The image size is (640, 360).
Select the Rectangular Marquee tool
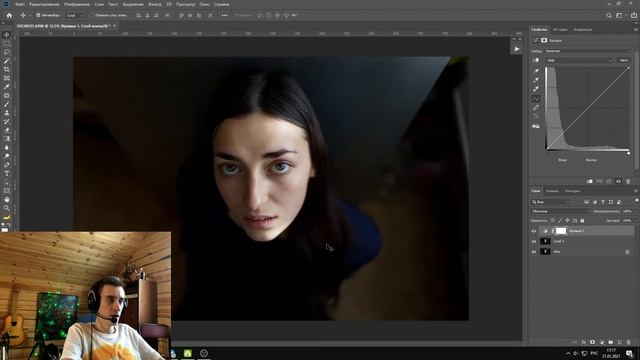pyautogui.click(x=7, y=43)
